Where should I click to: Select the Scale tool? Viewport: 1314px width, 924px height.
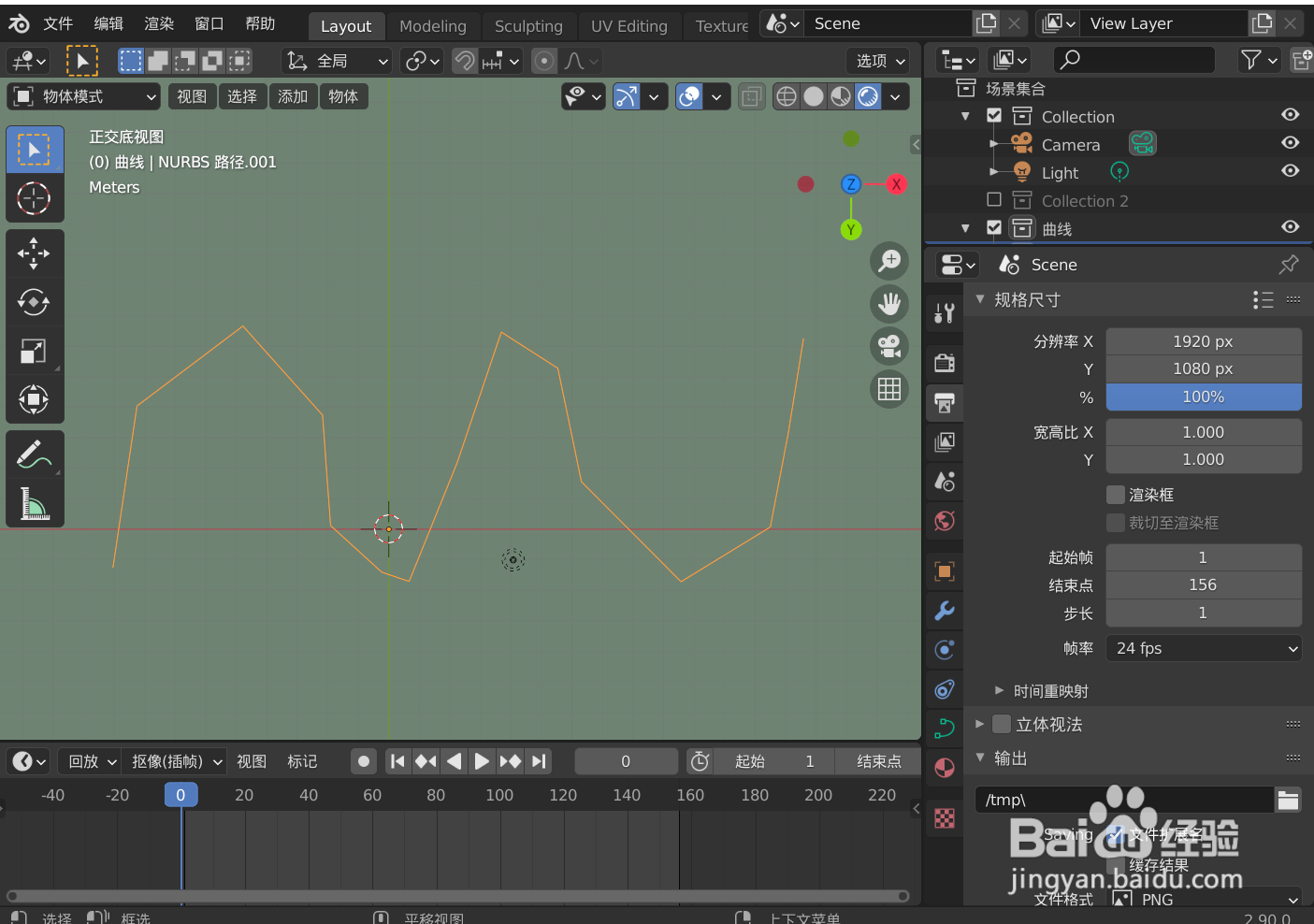click(35, 351)
